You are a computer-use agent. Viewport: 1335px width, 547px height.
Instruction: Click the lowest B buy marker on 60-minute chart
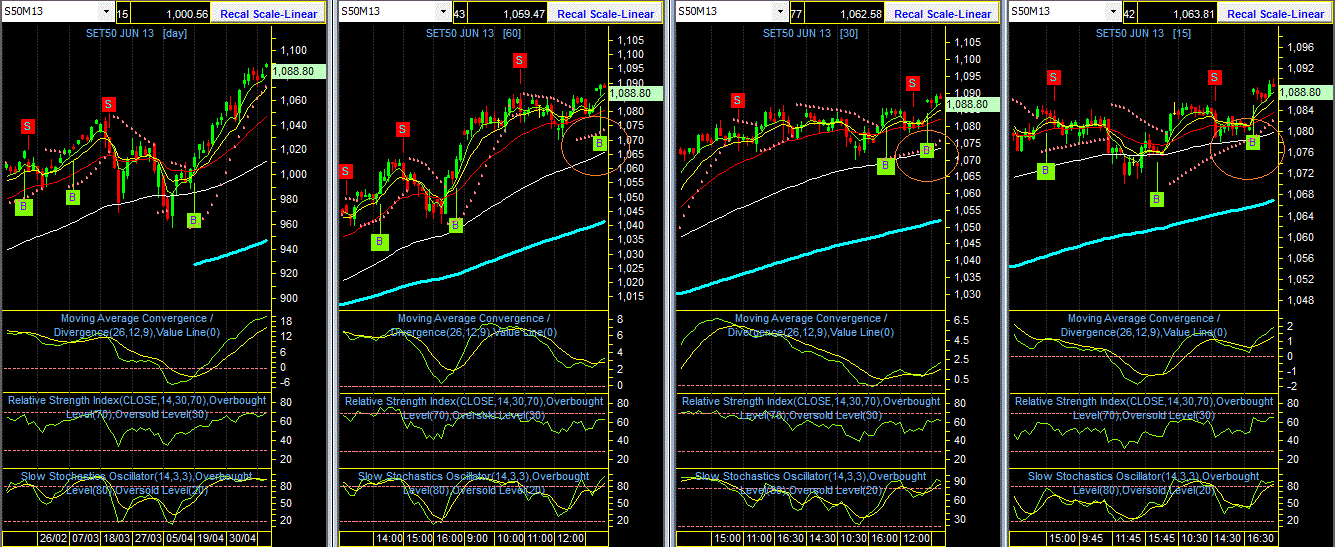point(379,241)
